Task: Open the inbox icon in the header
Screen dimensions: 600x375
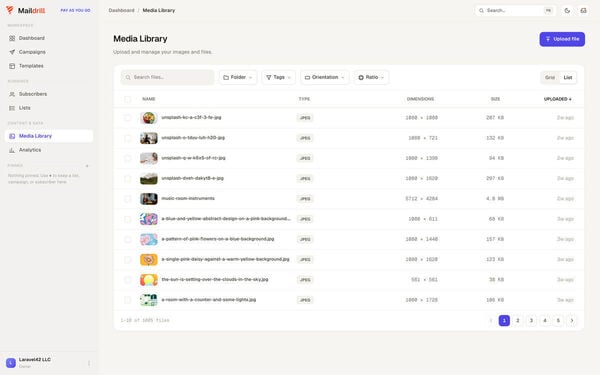Action: pyautogui.click(x=583, y=10)
